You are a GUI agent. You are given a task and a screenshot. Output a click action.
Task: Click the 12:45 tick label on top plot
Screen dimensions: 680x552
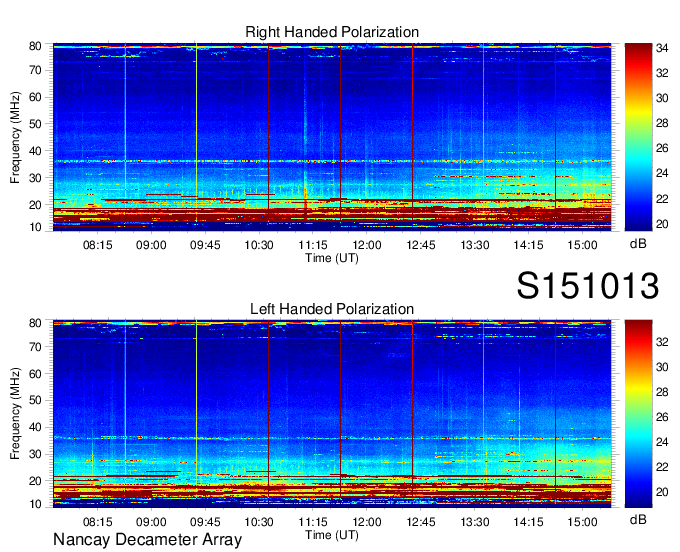coord(421,245)
